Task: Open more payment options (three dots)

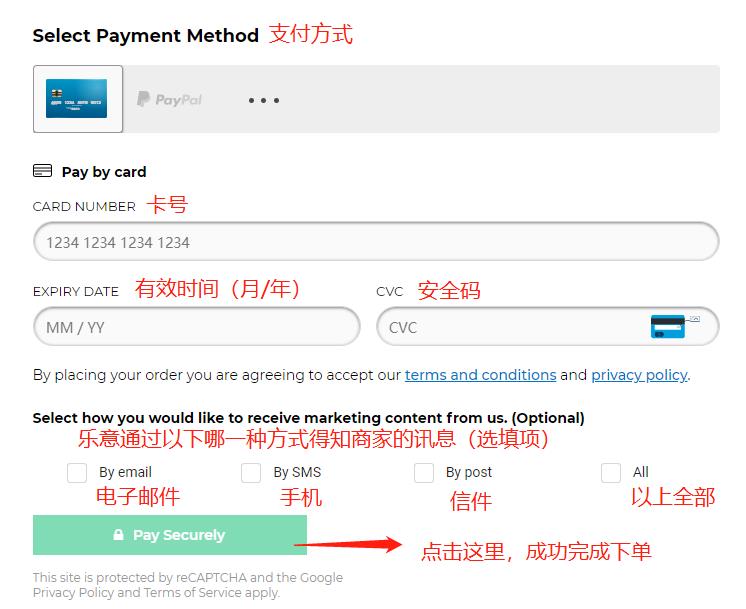Action: 264,100
